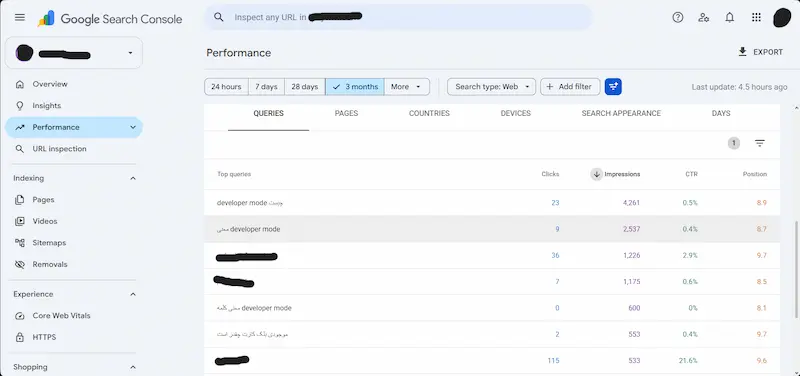Click the Videos icon in sidebar
Image resolution: width=800 pixels, height=376 pixels.
click(x=20, y=221)
